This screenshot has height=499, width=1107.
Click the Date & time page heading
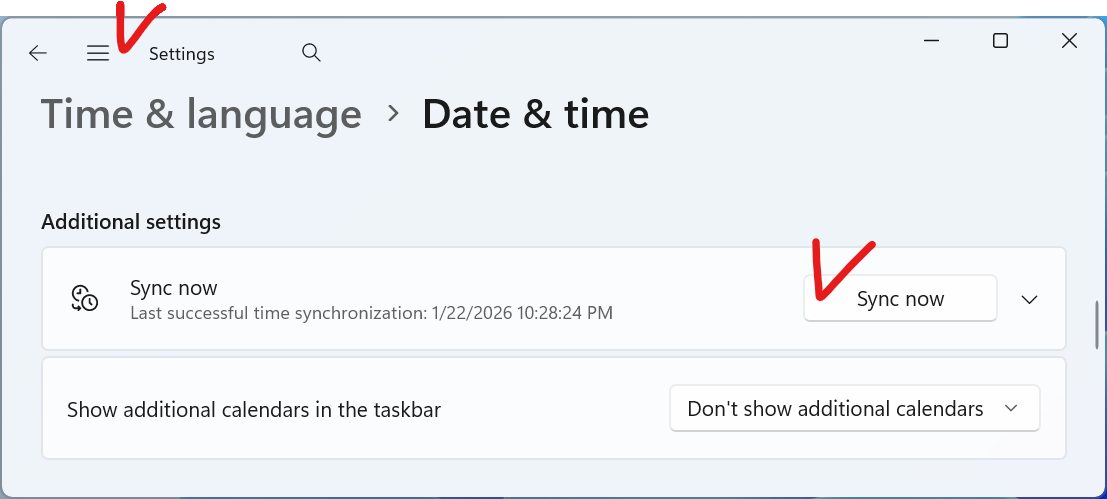click(535, 114)
